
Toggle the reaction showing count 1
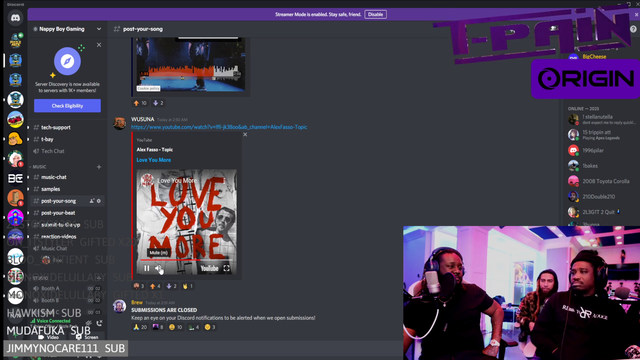coord(187,286)
